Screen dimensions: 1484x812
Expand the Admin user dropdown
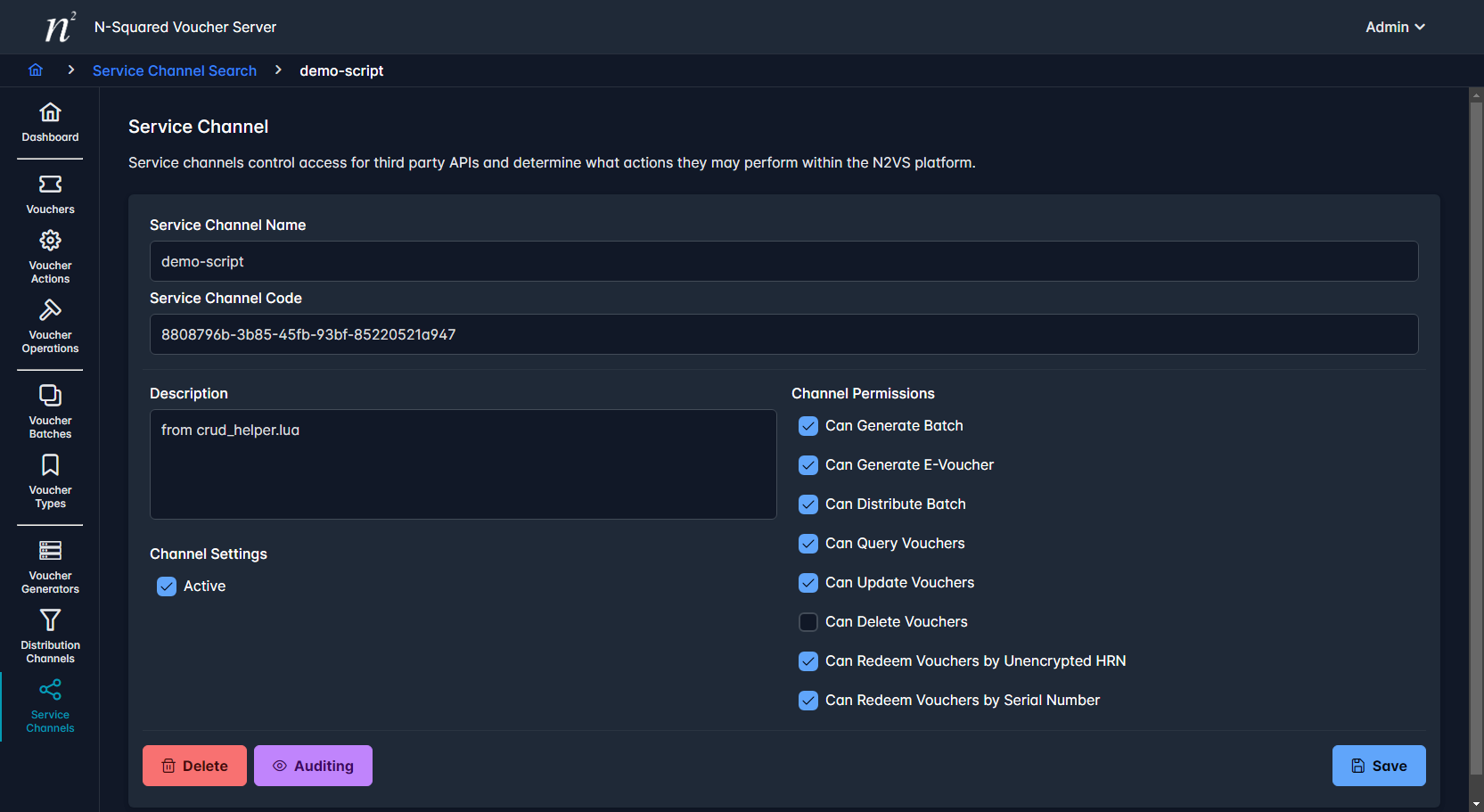[x=1395, y=27]
